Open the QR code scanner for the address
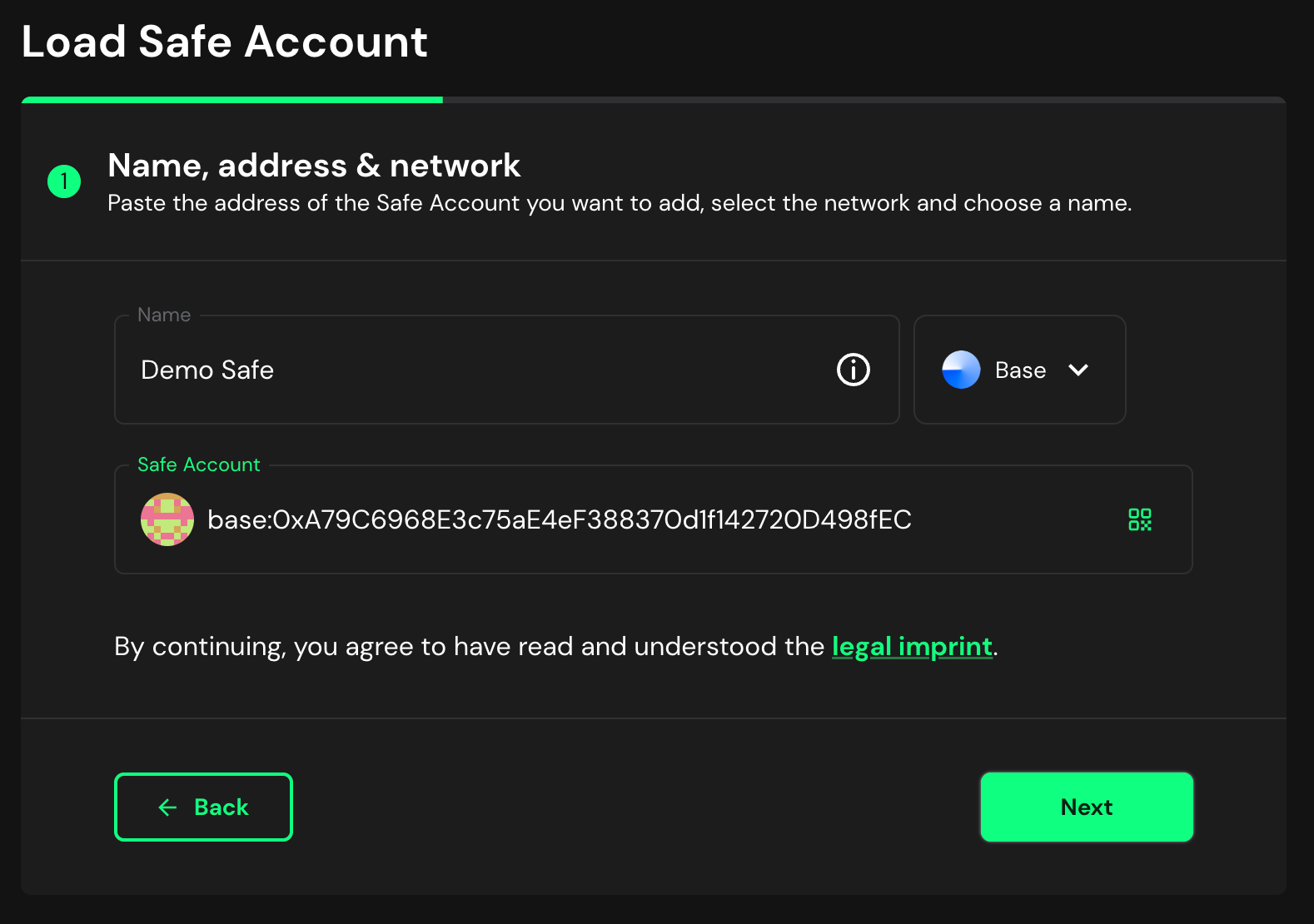 point(1140,519)
